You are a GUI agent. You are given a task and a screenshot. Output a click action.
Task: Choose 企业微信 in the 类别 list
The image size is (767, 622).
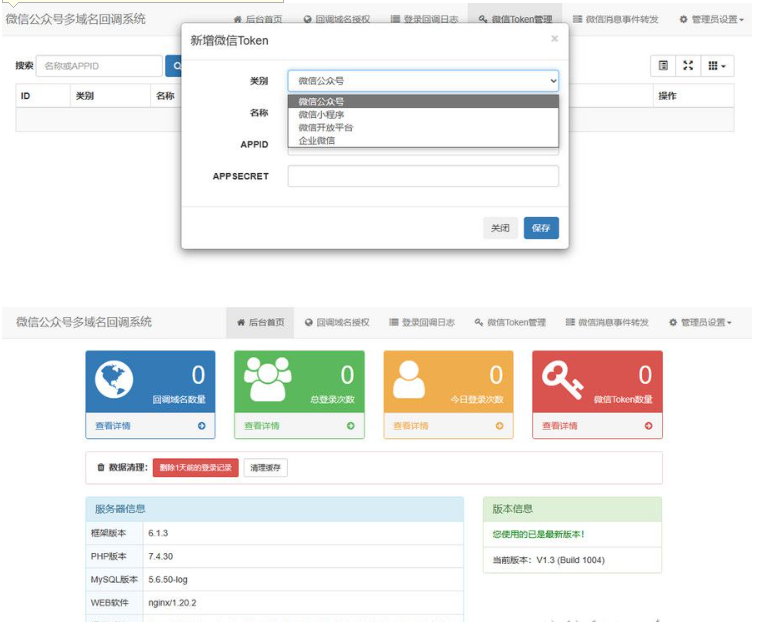tap(317, 141)
